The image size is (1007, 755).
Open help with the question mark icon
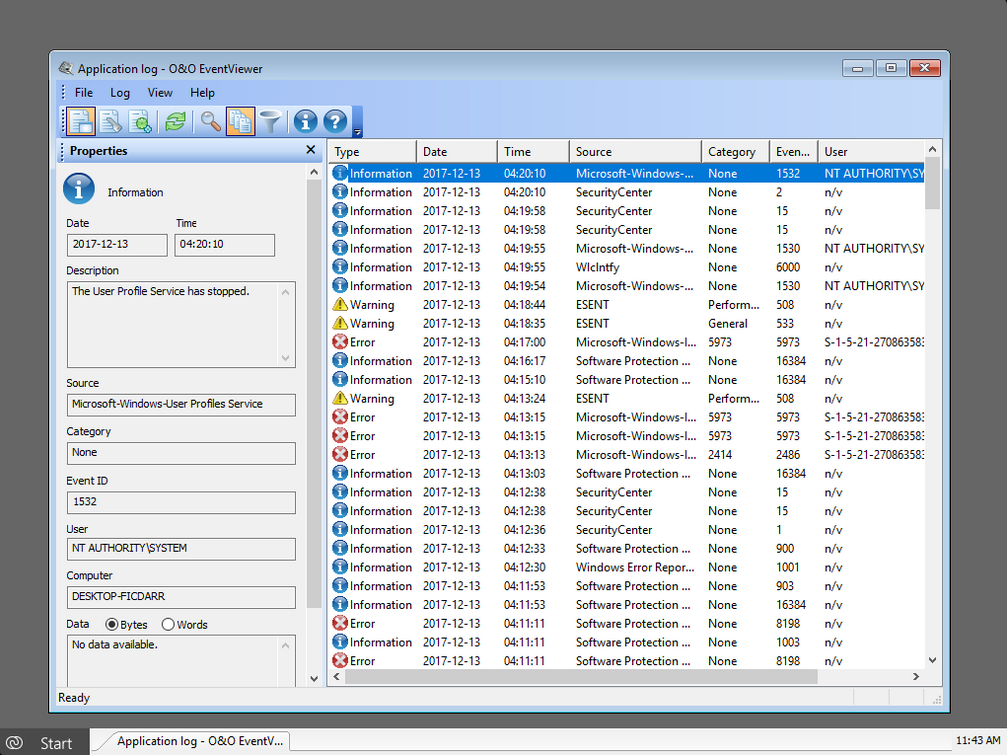point(335,122)
